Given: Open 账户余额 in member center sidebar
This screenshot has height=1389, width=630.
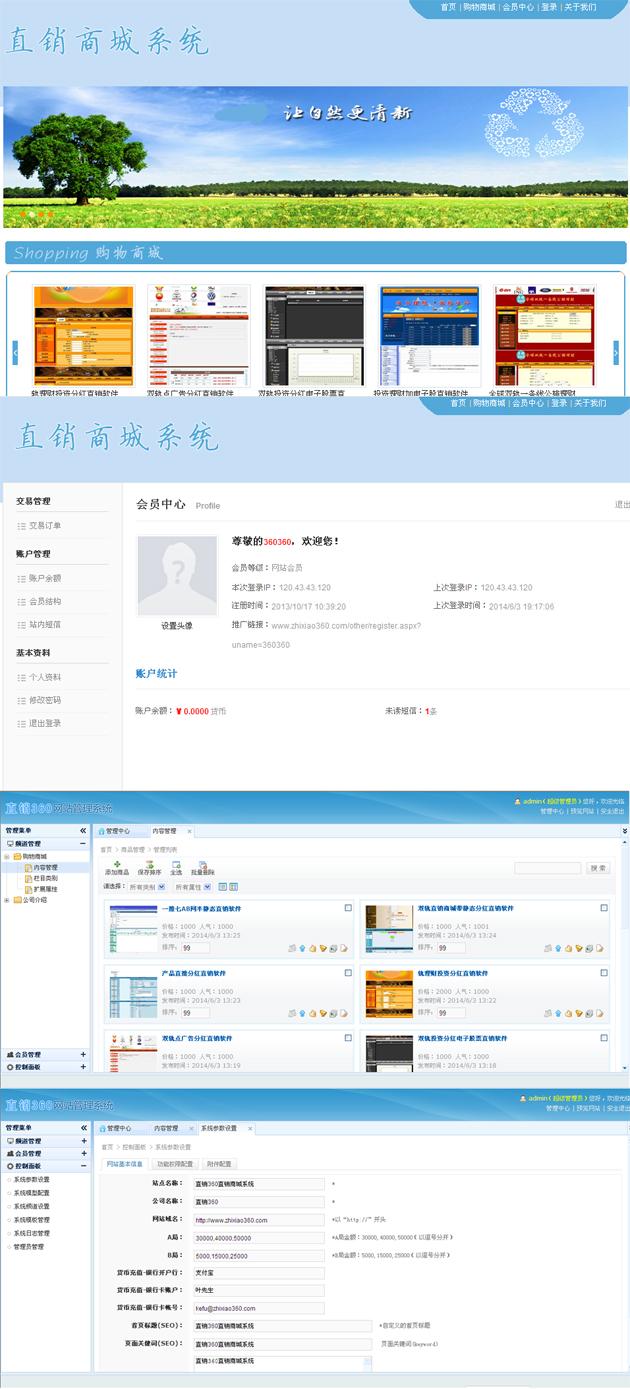Looking at the screenshot, I should coord(45,578).
